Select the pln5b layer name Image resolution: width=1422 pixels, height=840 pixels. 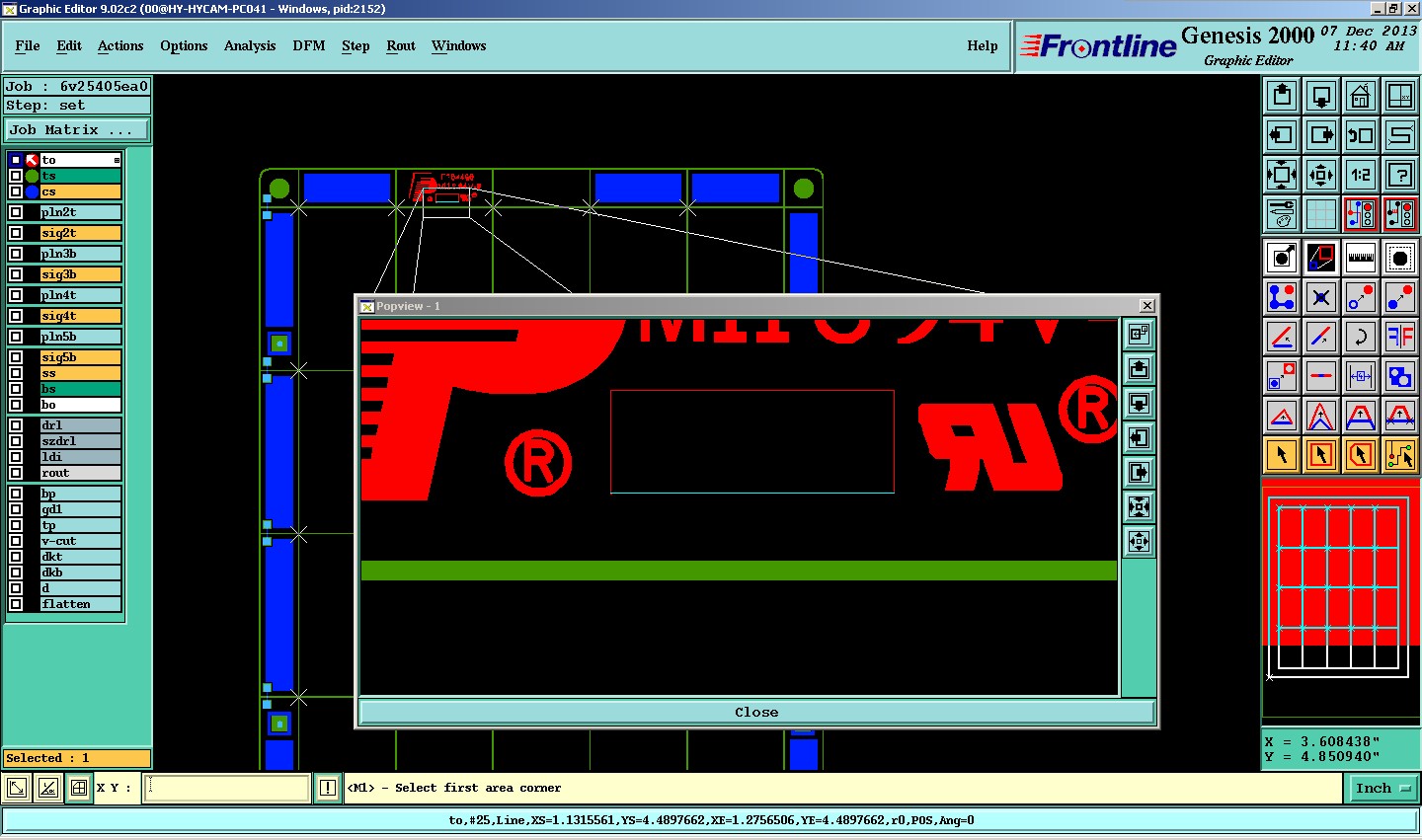pyautogui.click(x=81, y=337)
